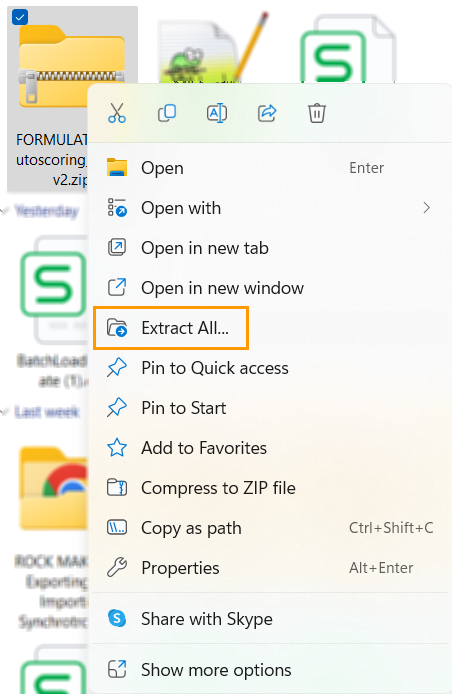Click the Share arrow icon
This screenshot has height=694, width=452.
click(267, 113)
